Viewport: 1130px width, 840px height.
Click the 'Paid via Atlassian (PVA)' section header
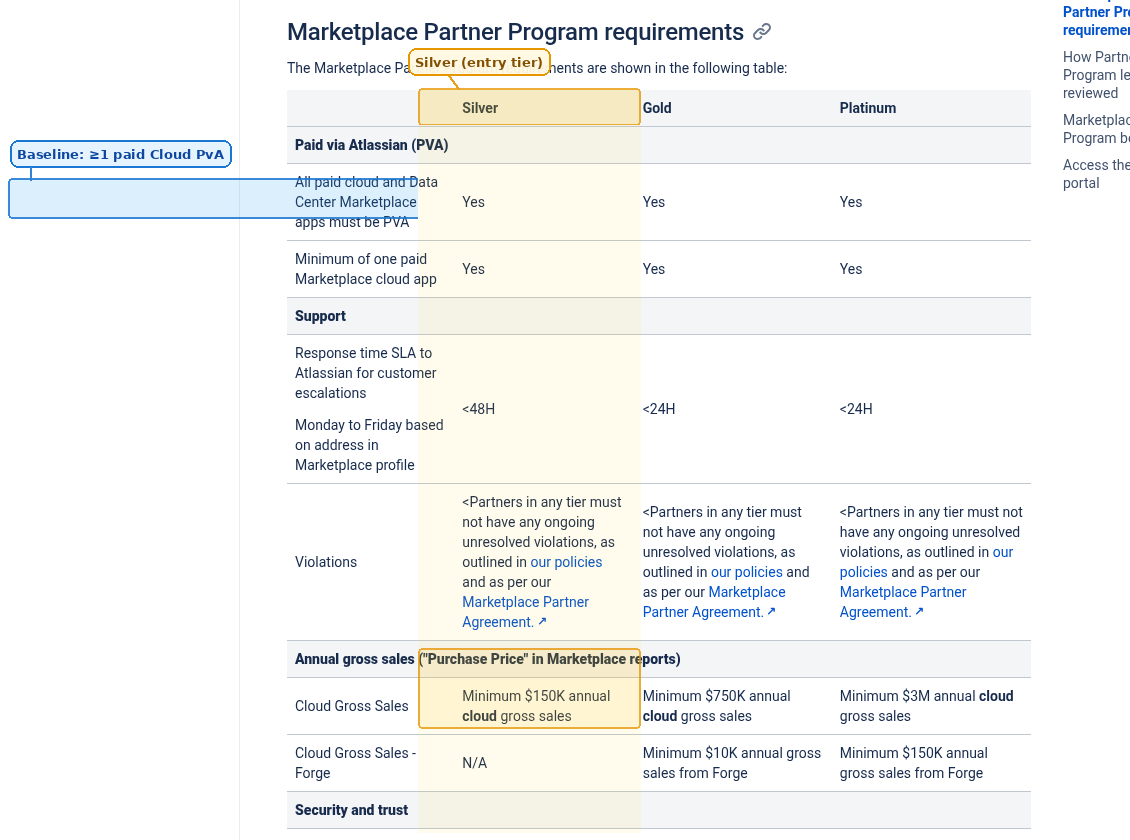click(371, 145)
